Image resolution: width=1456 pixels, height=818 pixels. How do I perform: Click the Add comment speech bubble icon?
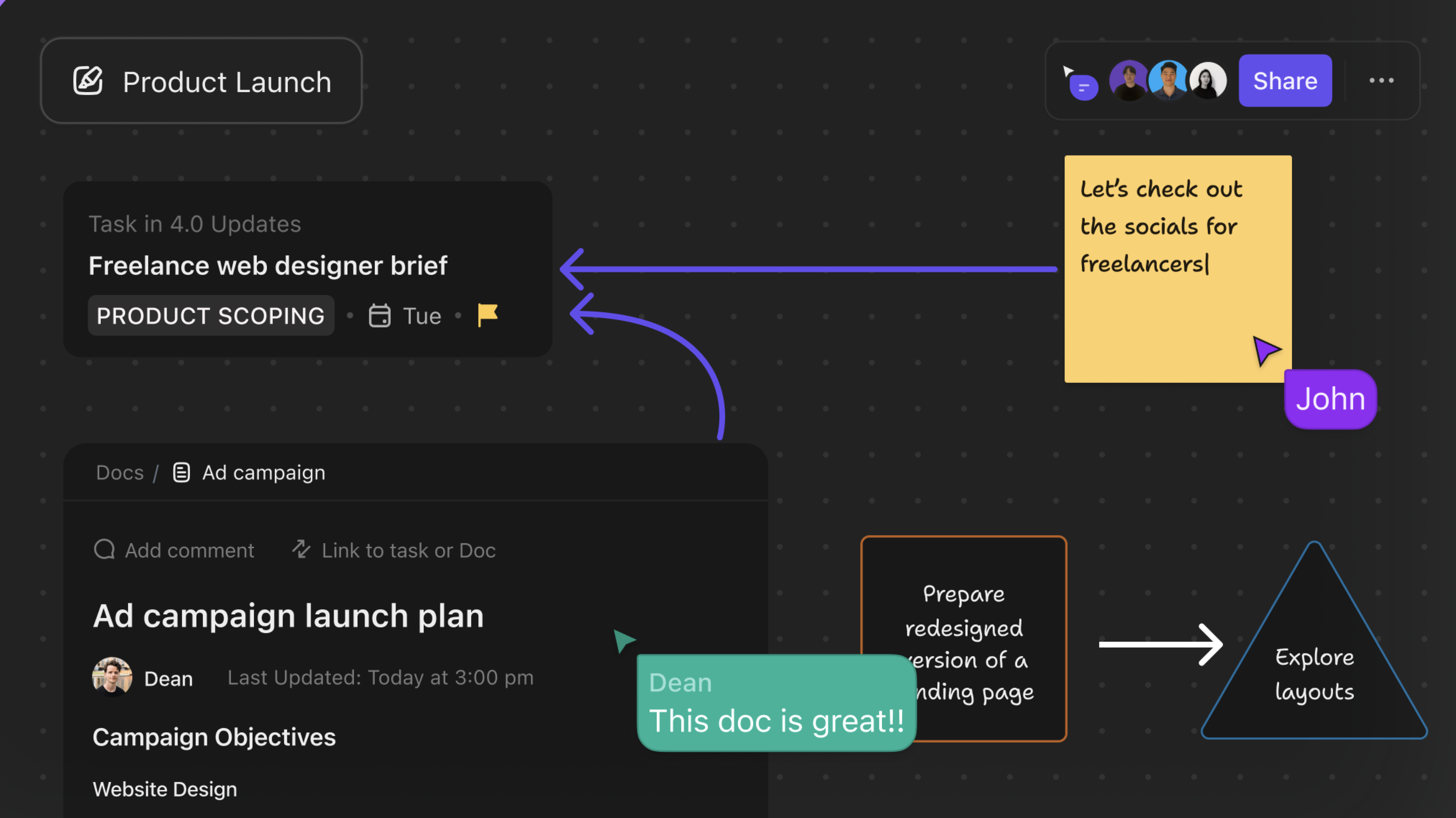(105, 550)
